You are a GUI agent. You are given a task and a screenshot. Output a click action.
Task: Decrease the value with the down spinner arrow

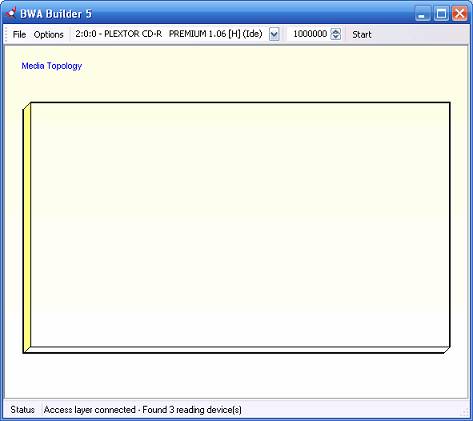336,37
